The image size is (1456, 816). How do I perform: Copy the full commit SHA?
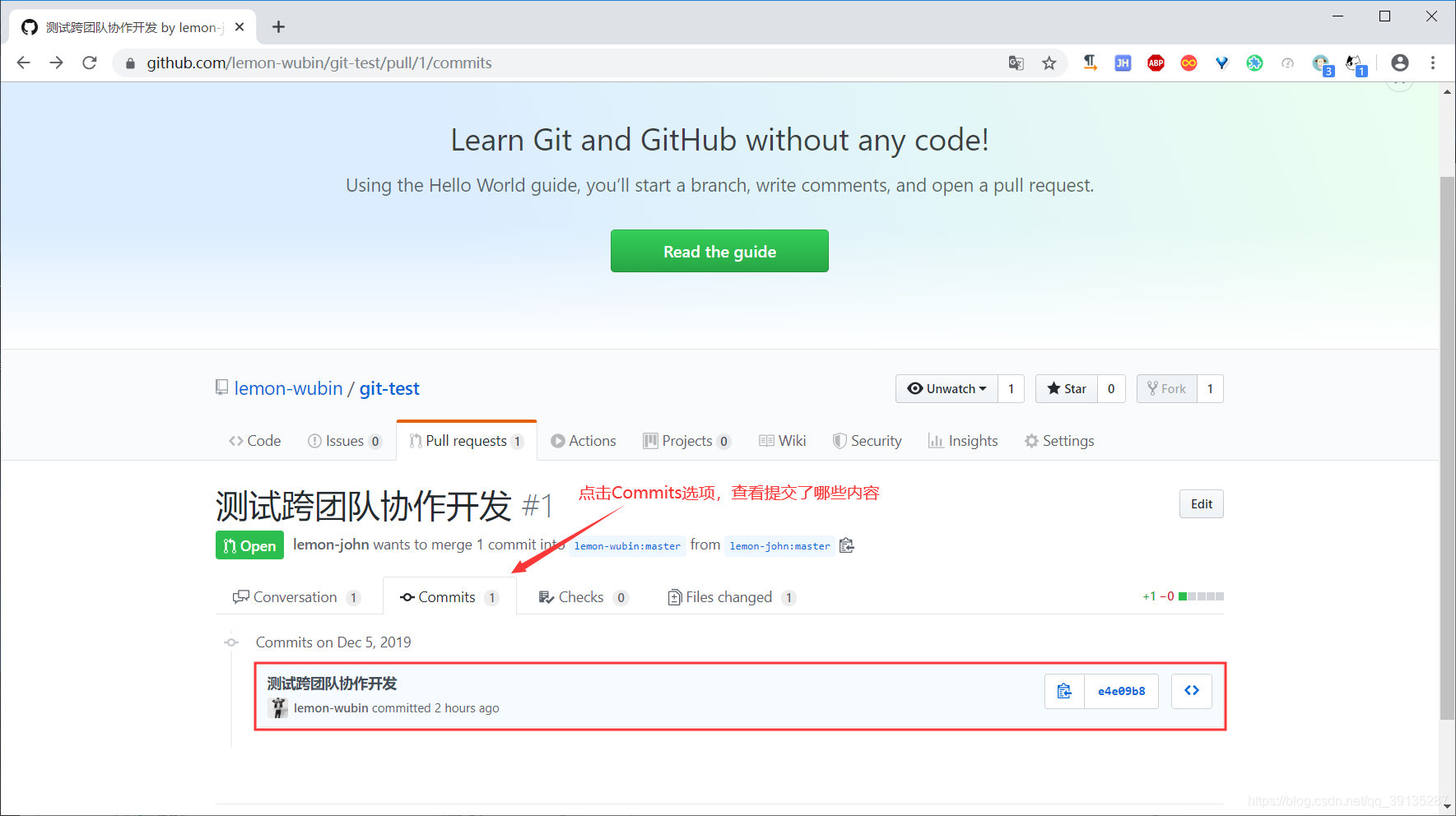(1065, 691)
